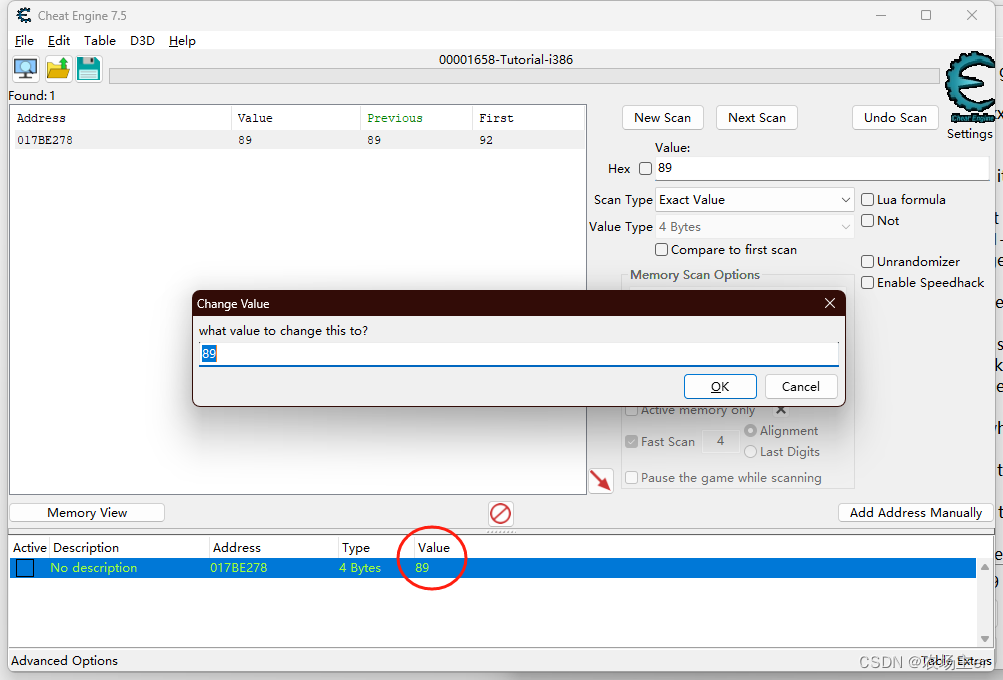Click the scan progress bar

coord(524,76)
